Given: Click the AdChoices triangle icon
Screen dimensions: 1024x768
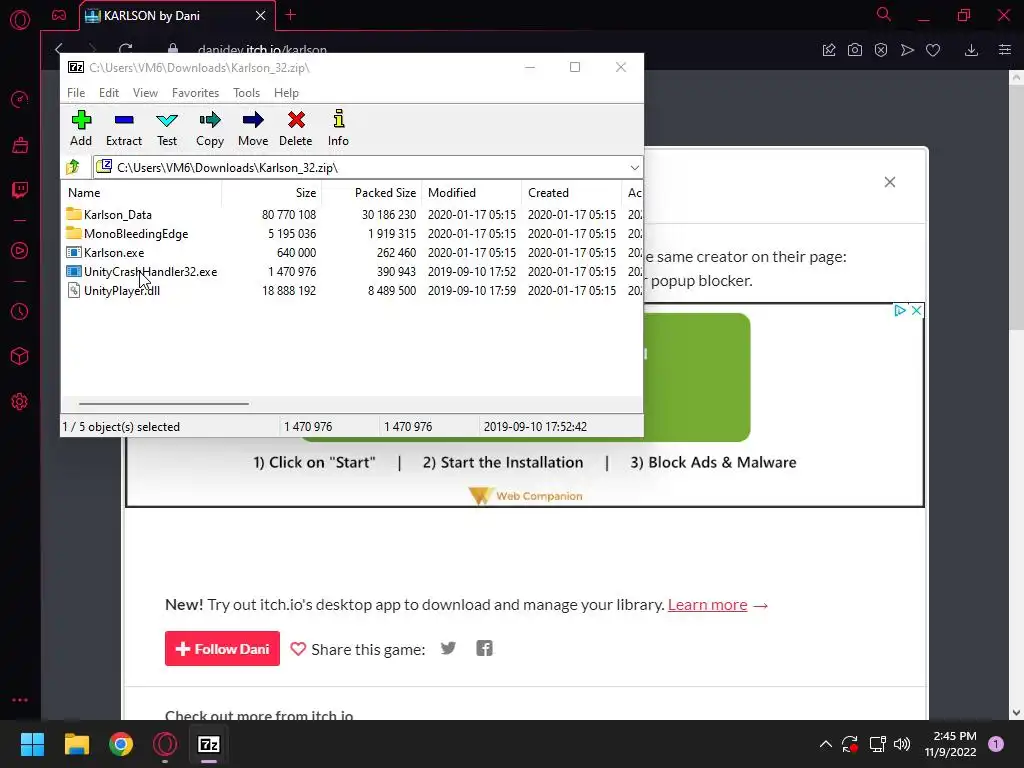Looking at the screenshot, I should pos(900,310).
